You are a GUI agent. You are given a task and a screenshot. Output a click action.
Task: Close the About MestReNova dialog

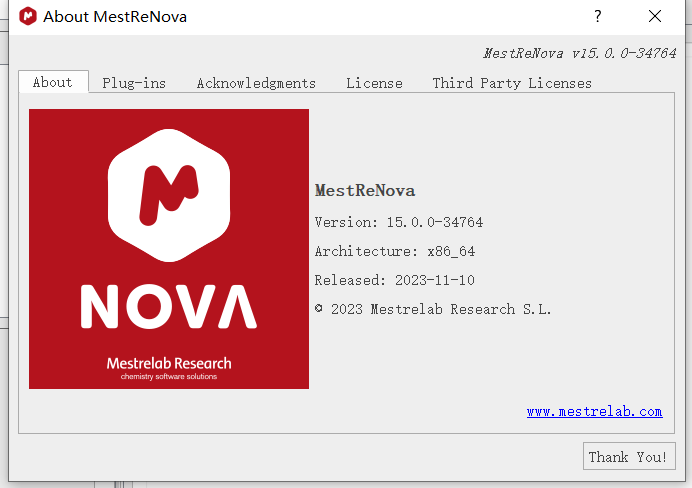655,16
